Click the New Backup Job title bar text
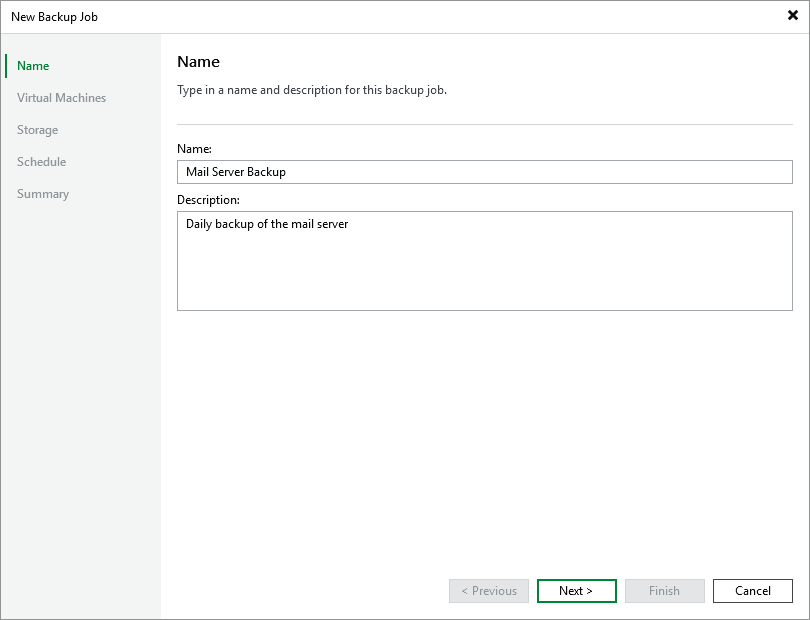 coord(54,17)
